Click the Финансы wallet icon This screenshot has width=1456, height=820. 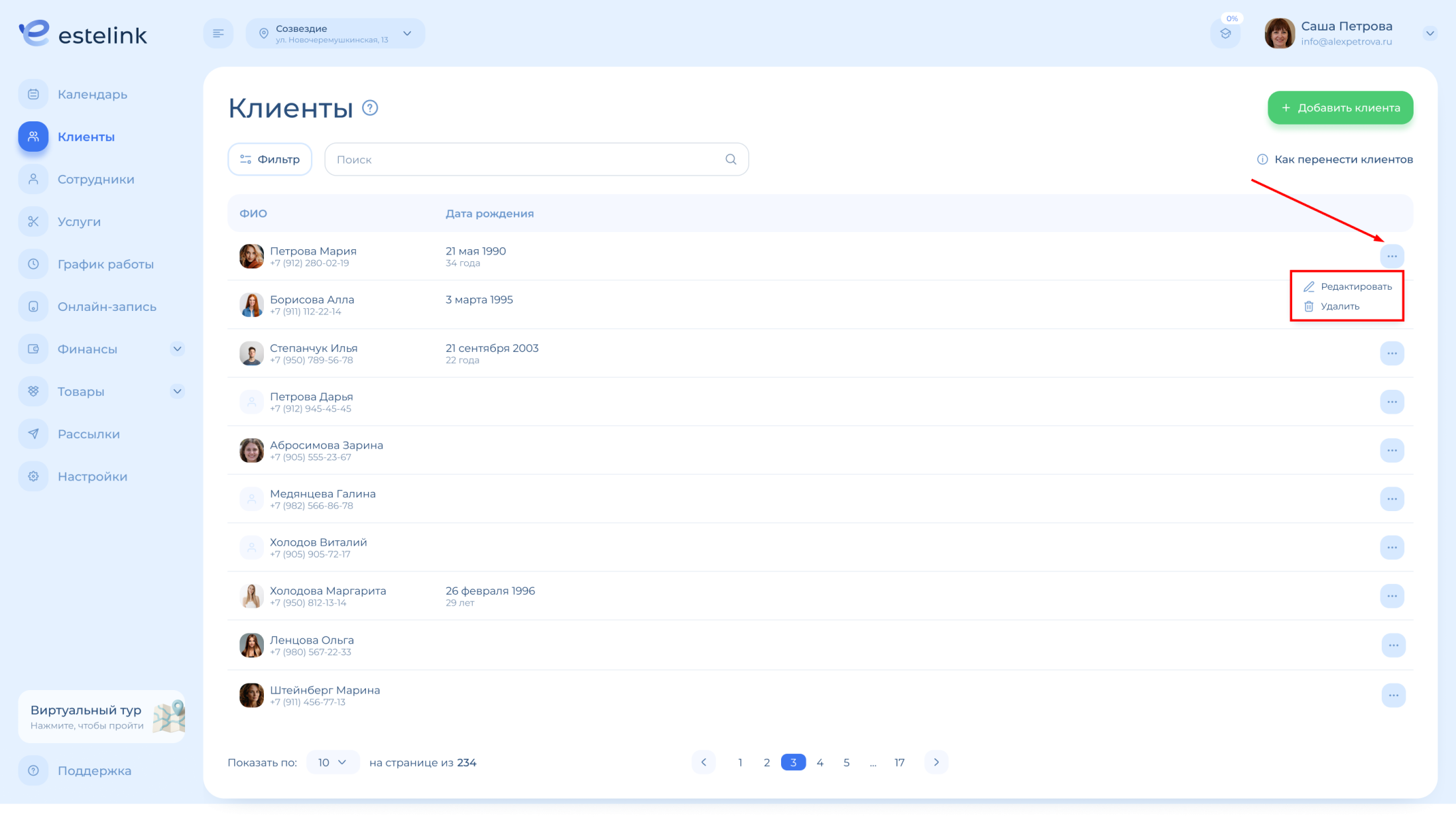tap(33, 349)
